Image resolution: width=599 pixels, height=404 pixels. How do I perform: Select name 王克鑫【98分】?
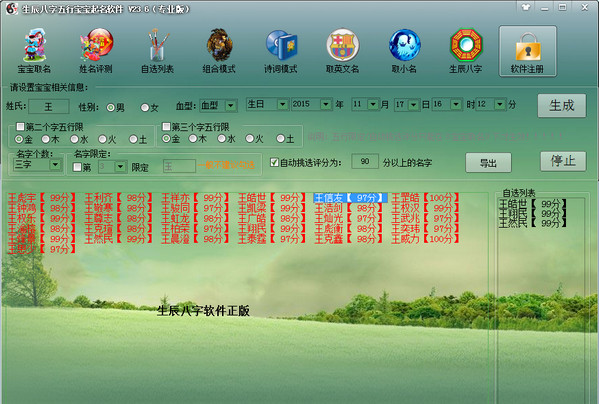click(348, 239)
